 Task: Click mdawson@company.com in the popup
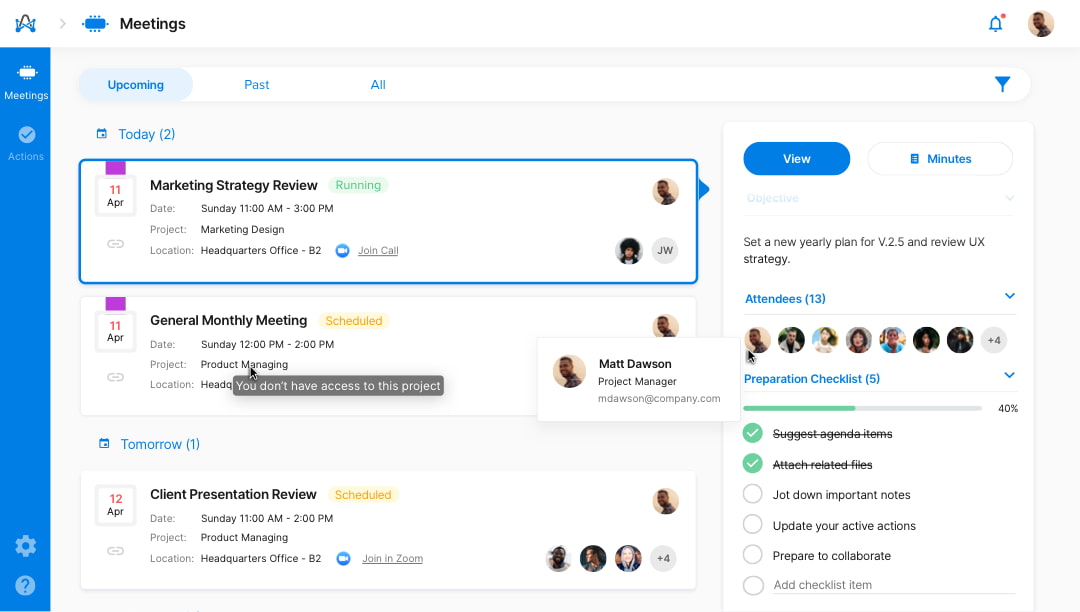(659, 399)
